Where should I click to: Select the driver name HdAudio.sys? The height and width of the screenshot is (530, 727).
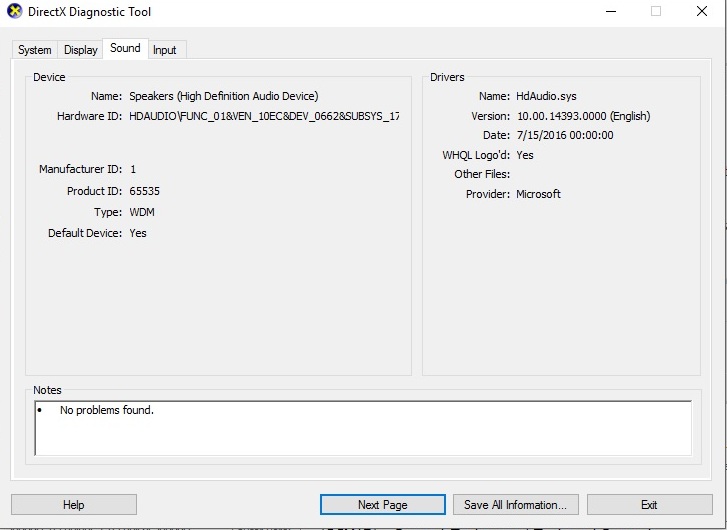pos(546,96)
